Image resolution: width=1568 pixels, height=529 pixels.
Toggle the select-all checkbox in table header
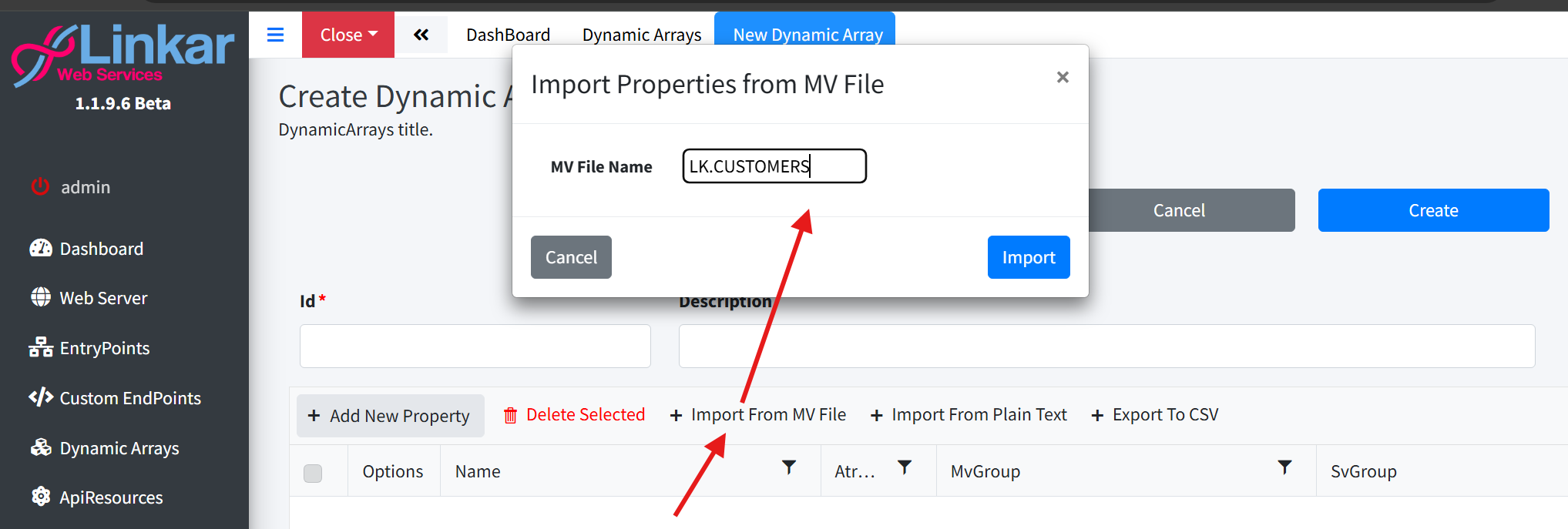tap(313, 473)
